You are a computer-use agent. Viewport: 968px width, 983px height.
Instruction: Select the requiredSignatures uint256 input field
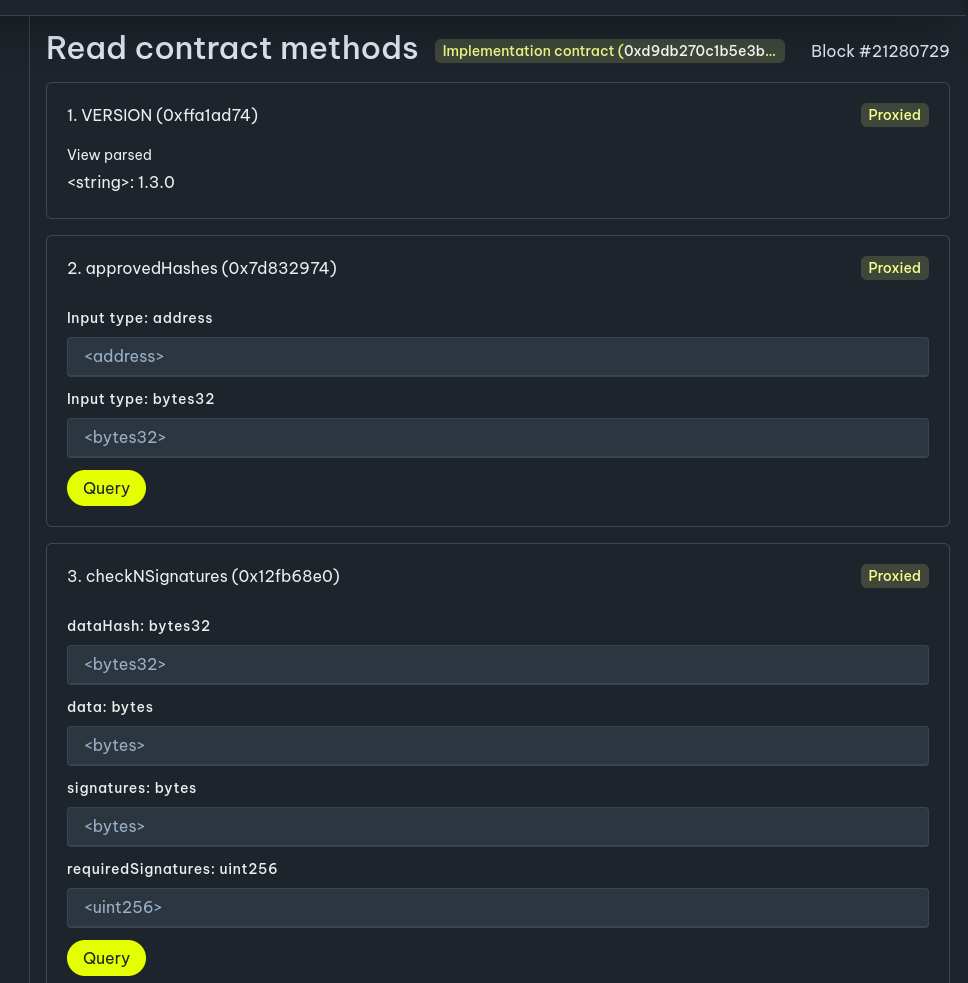click(497, 907)
